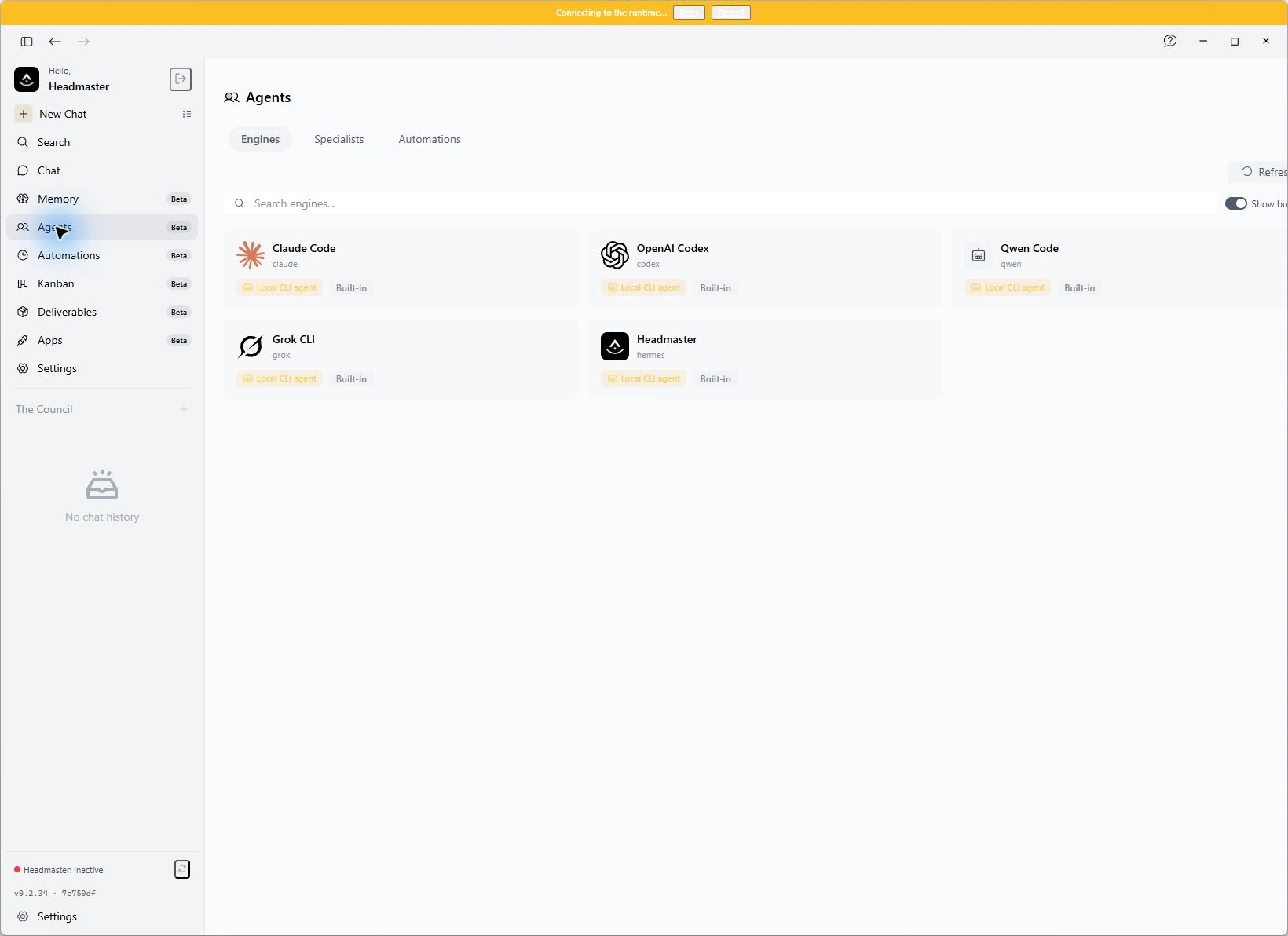Click the Refresh button

click(x=1259, y=172)
